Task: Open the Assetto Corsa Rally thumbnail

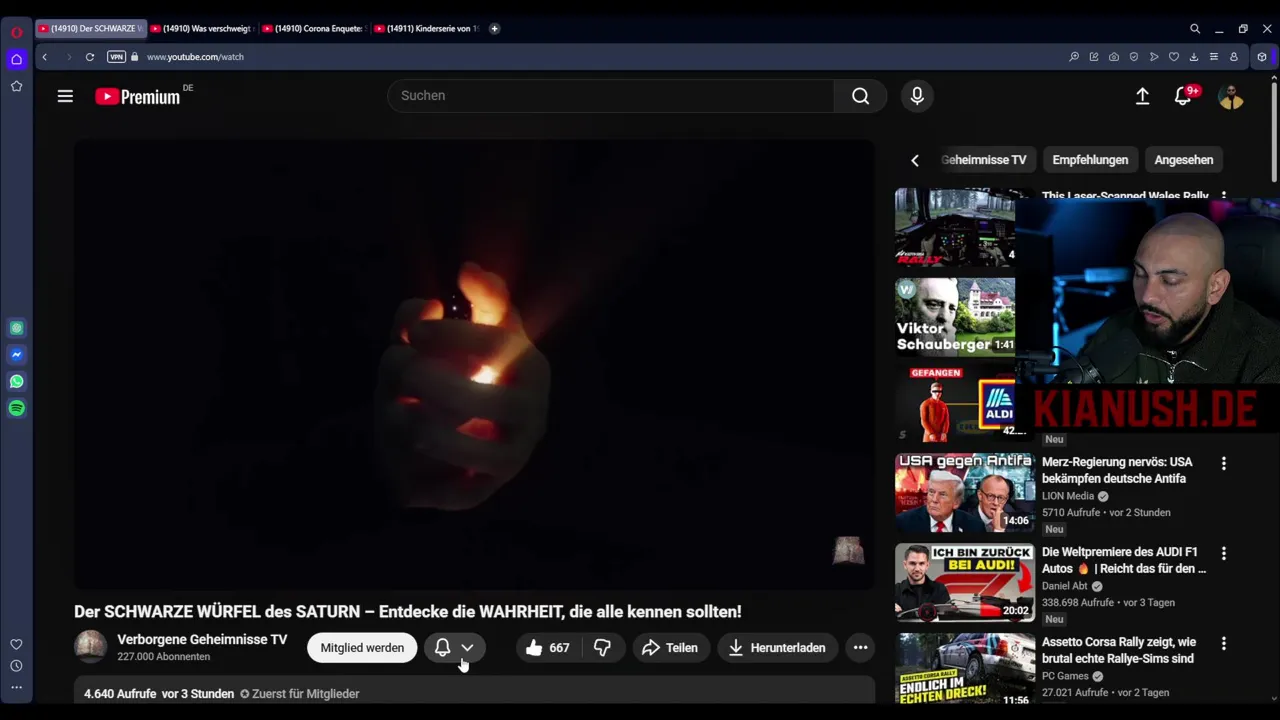Action: pos(965,670)
